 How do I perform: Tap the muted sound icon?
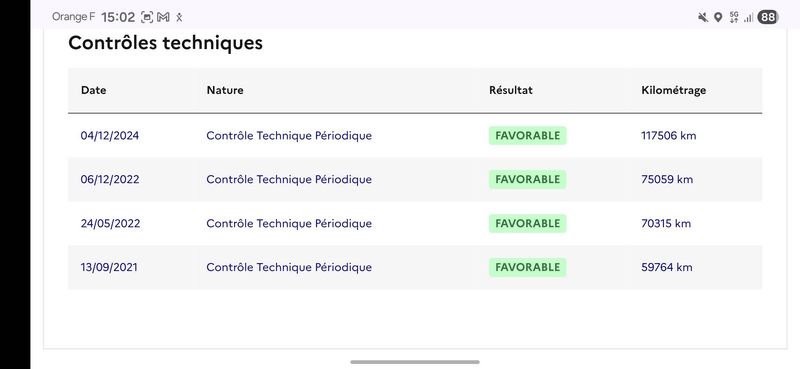[x=703, y=17]
